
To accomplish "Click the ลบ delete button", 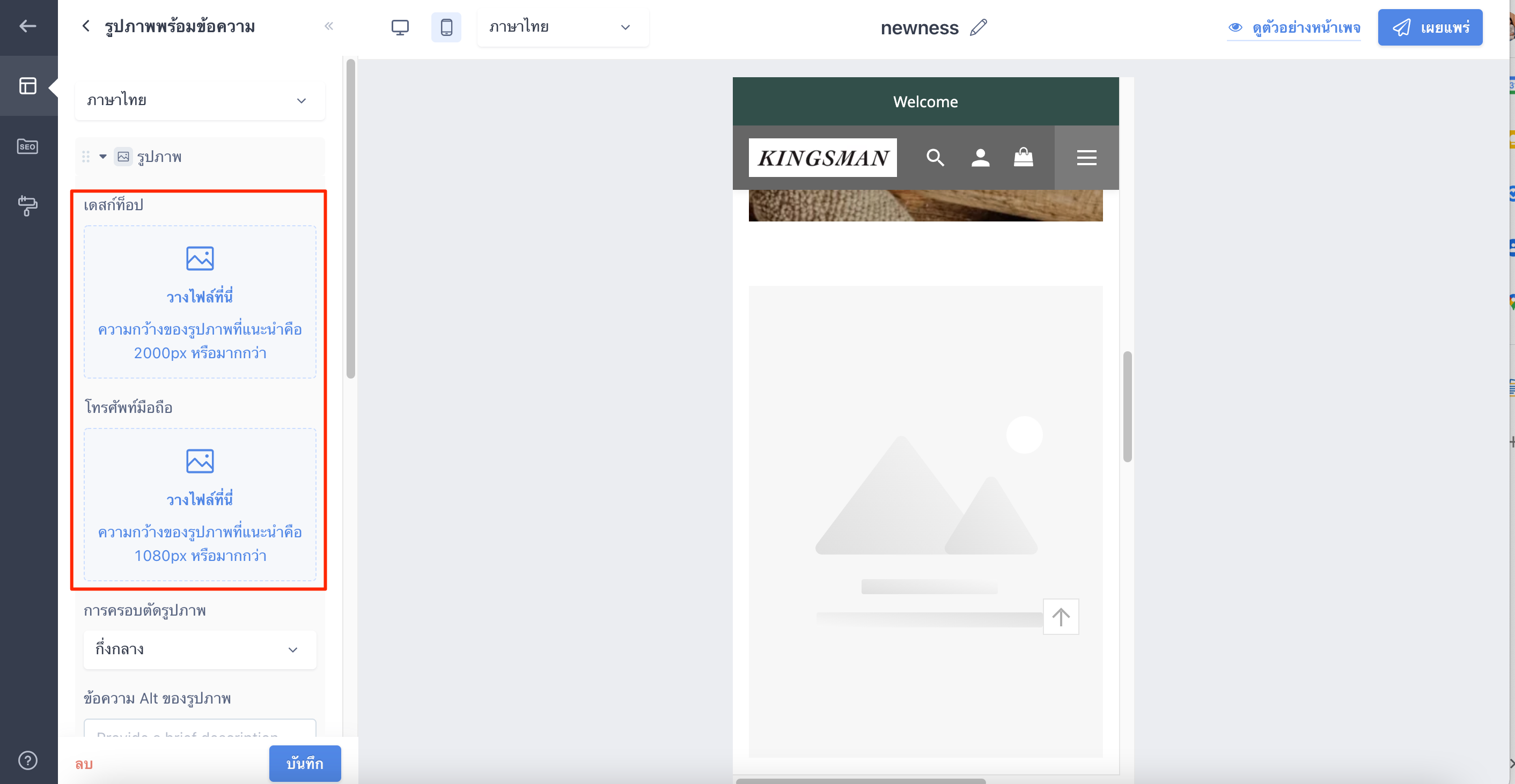I will (84, 764).
